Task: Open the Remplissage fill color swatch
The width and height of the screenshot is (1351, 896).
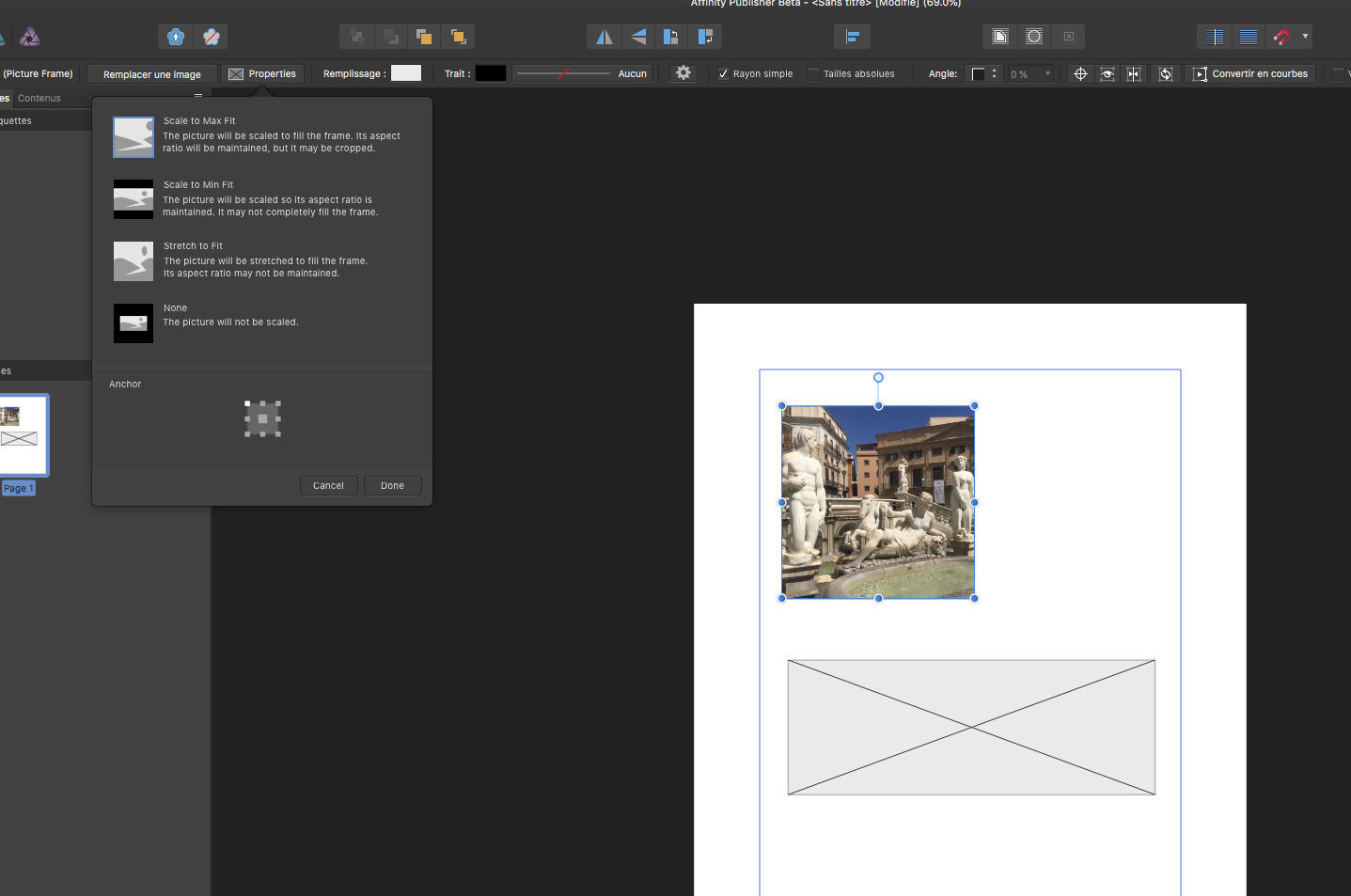Action: click(406, 73)
